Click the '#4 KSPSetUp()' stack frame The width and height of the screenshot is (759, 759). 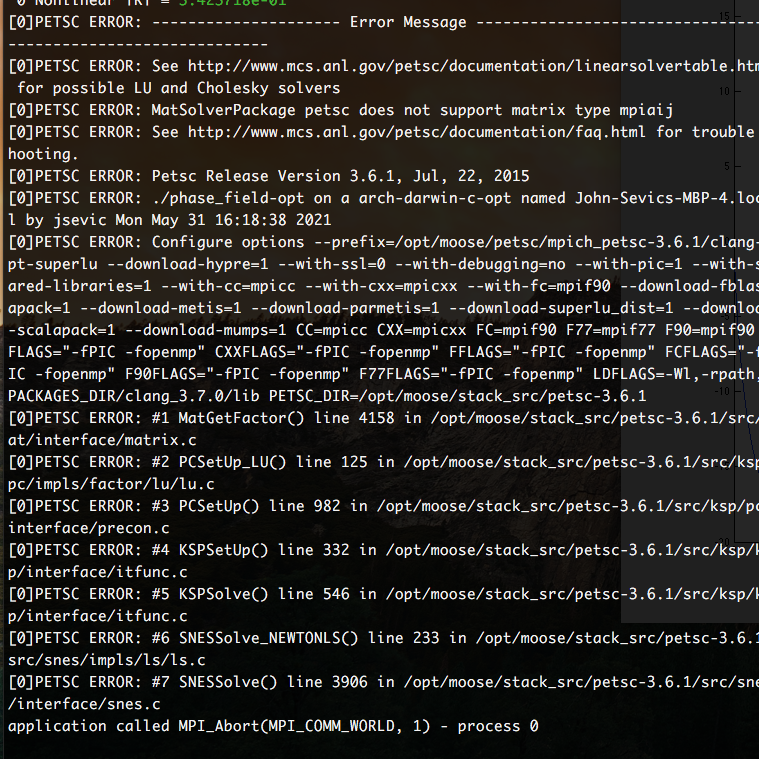pyautogui.click(x=210, y=550)
